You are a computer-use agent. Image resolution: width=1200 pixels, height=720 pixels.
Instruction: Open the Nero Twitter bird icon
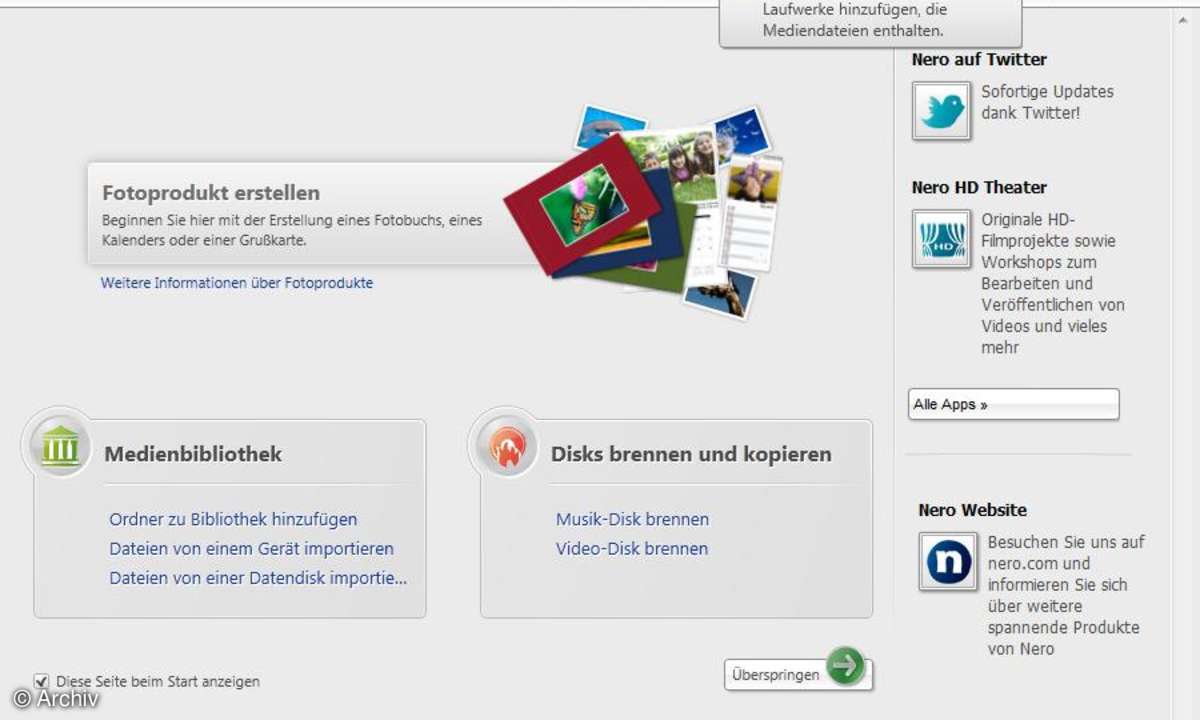941,110
